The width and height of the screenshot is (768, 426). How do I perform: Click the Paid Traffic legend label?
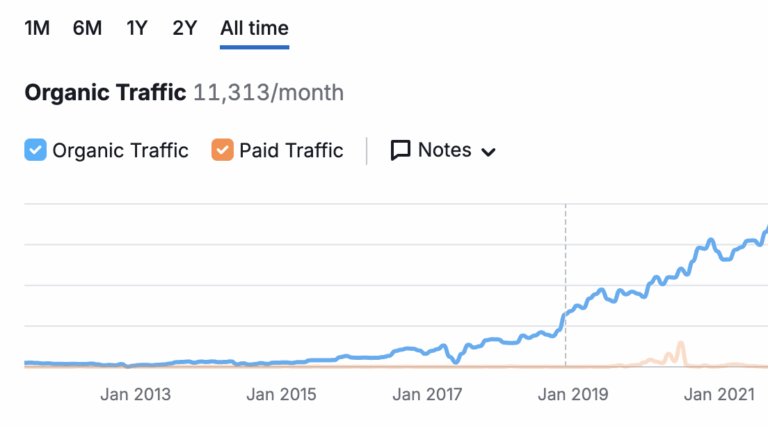tap(291, 151)
